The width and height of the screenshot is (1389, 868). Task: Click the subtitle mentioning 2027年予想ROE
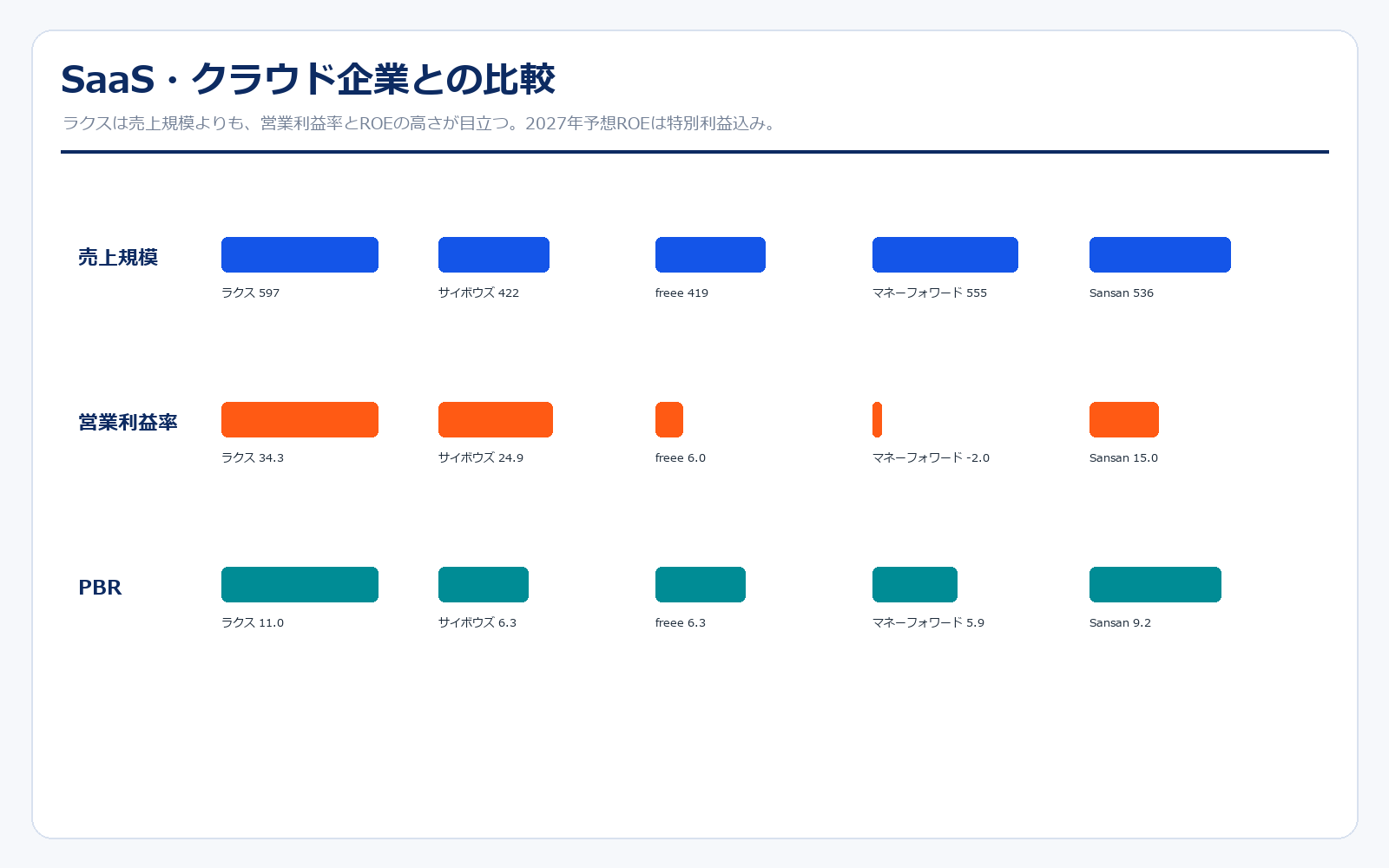(x=419, y=123)
